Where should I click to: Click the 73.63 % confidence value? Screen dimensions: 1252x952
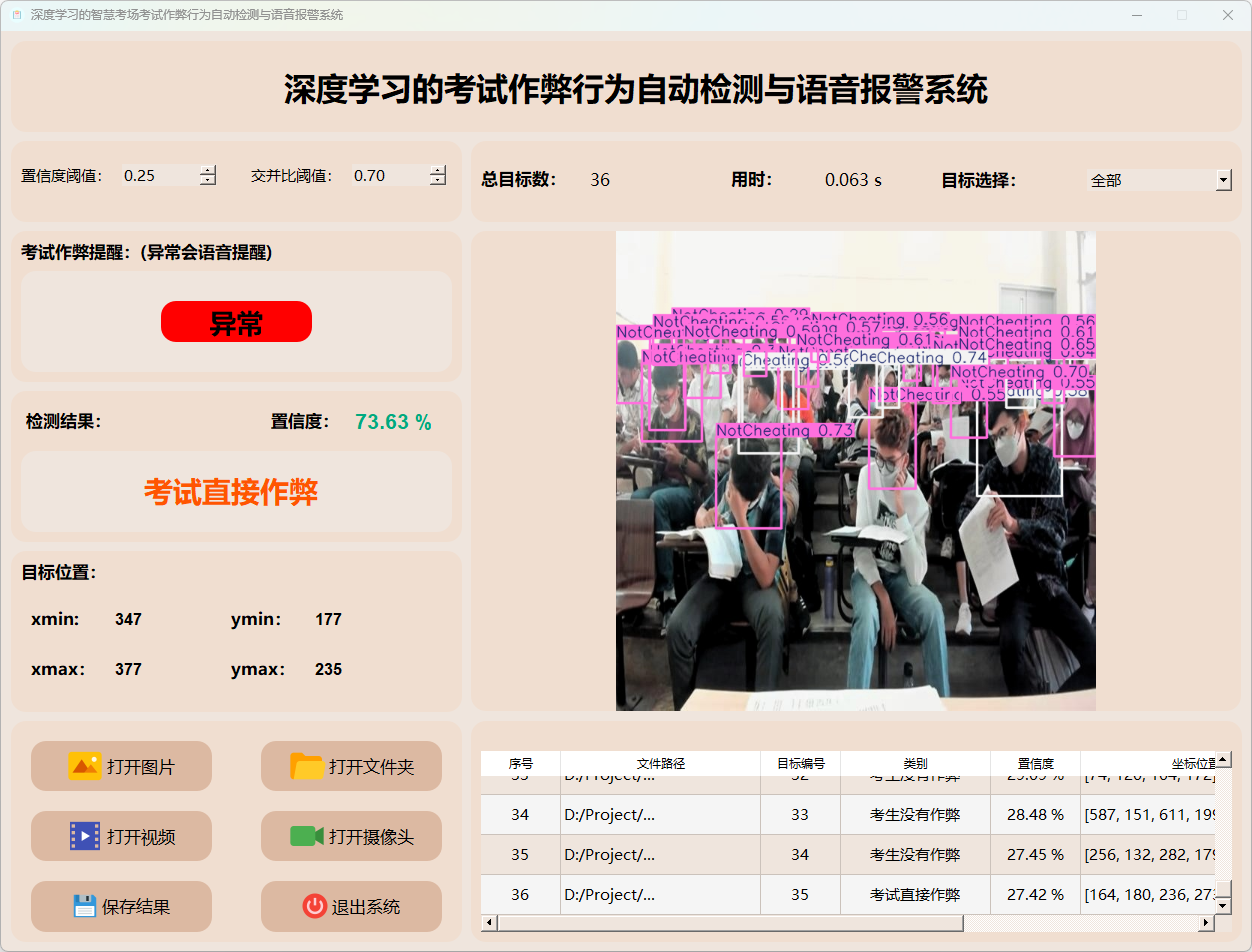point(393,422)
